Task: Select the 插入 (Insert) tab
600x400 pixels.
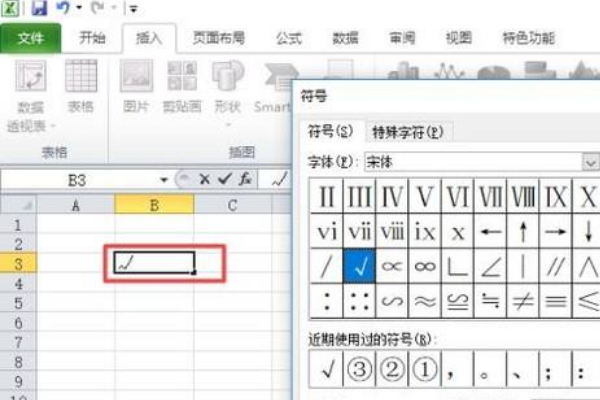Action: [149, 38]
